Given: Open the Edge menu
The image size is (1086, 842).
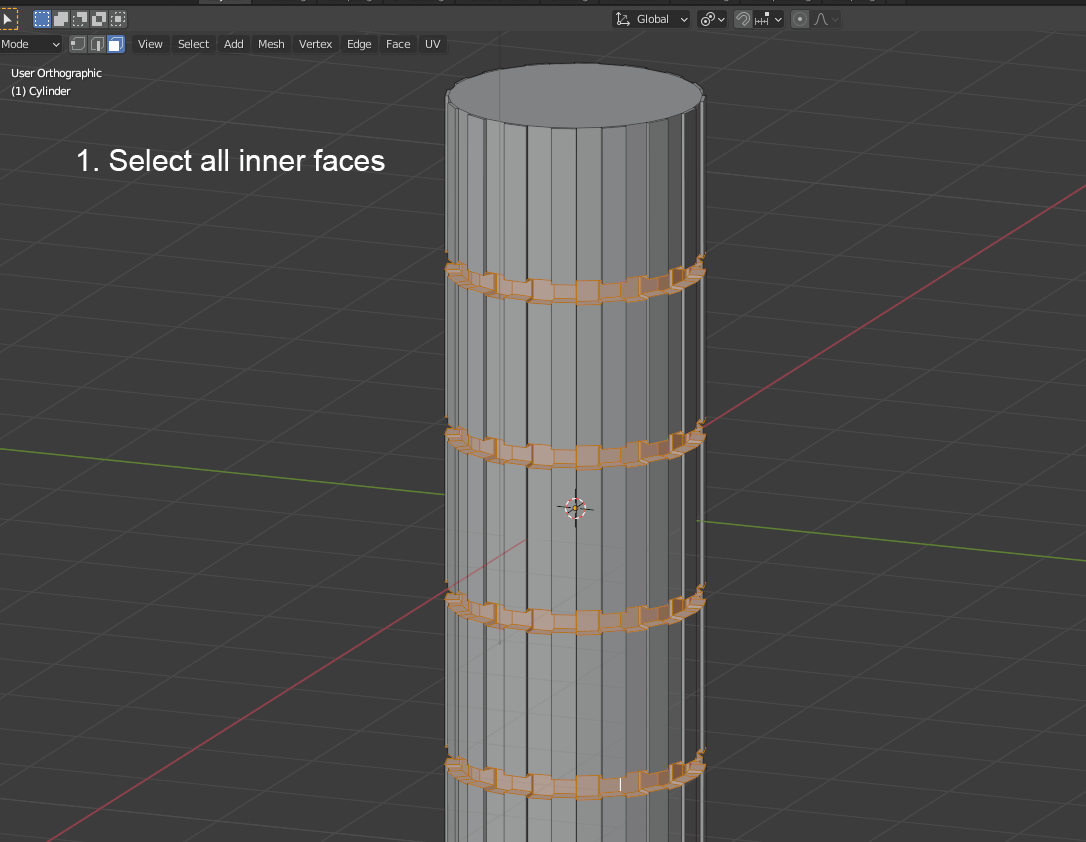Looking at the screenshot, I should [x=359, y=44].
